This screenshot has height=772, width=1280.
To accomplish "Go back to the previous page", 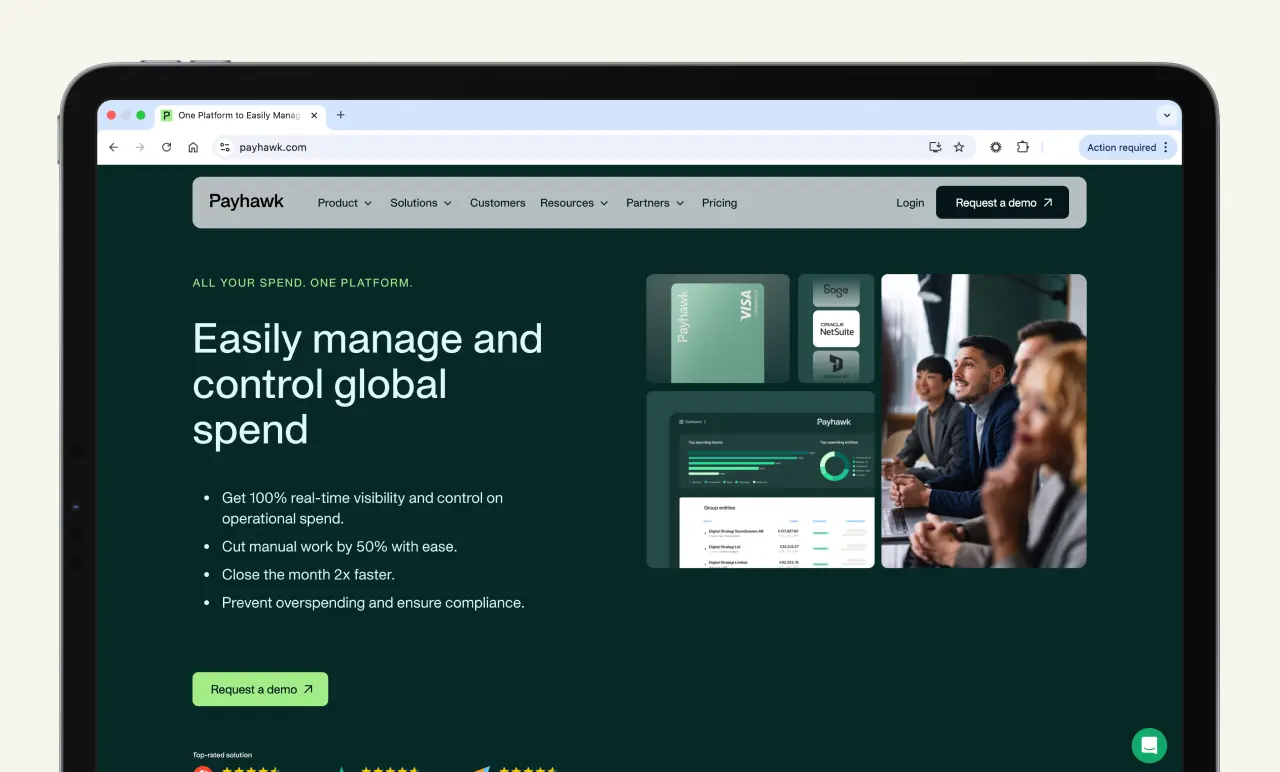I will click(x=113, y=147).
